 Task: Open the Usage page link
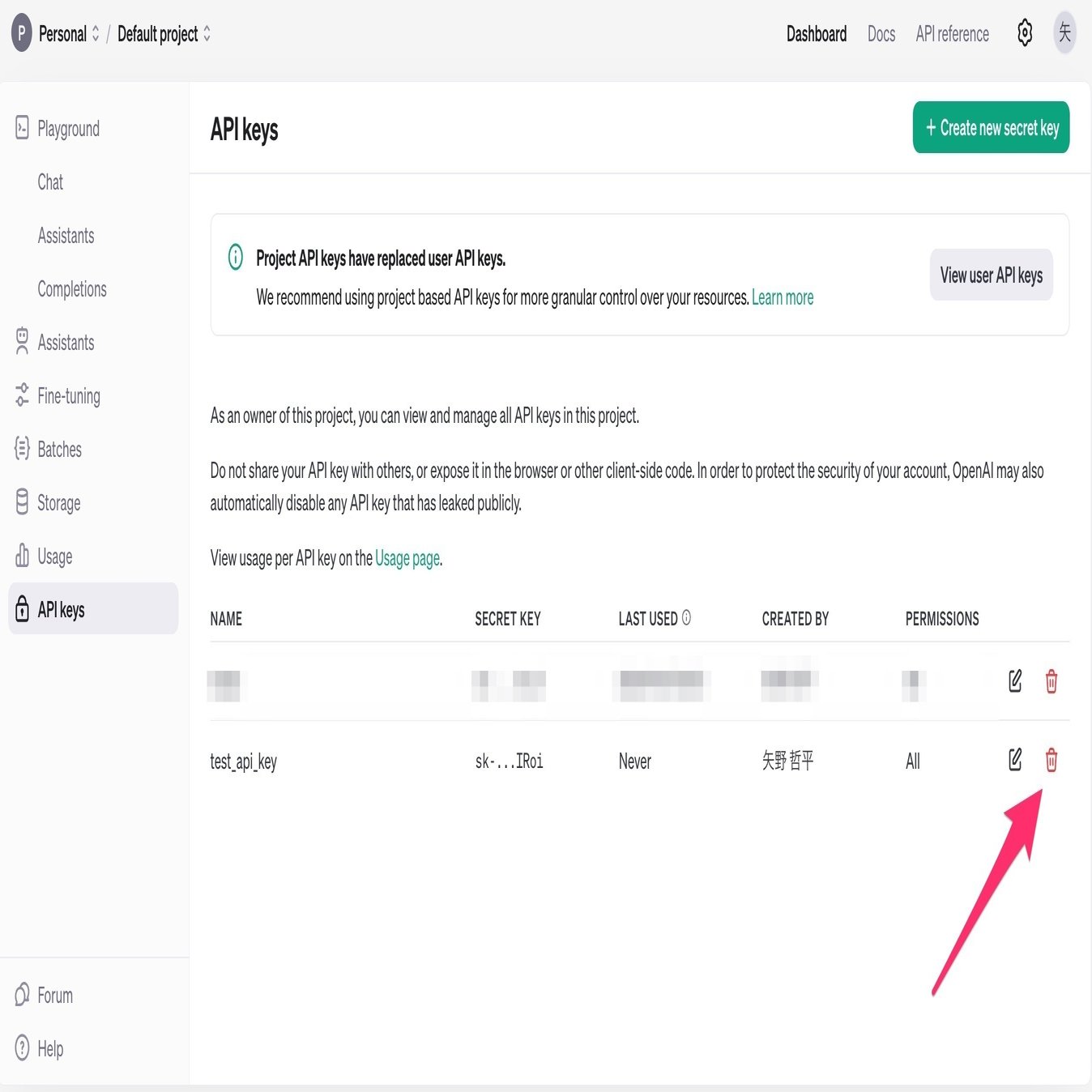407,558
